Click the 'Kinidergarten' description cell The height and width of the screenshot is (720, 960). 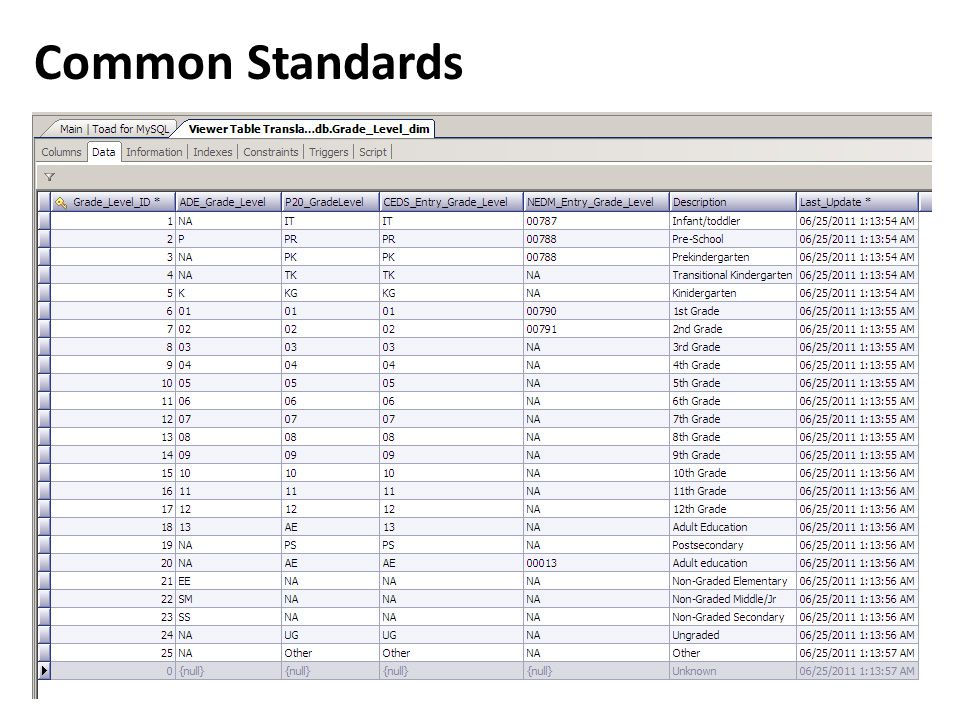pyautogui.click(x=733, y=293)
